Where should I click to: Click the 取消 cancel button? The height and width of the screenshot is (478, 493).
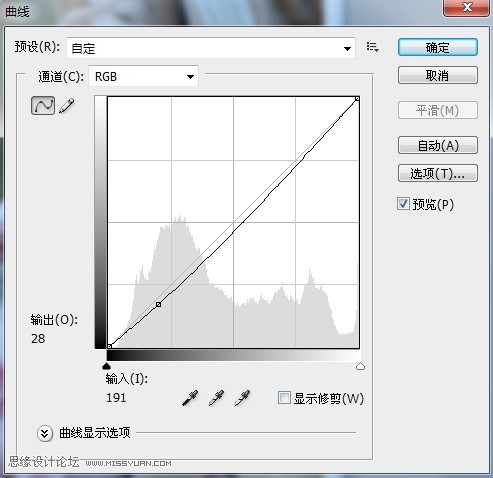coord(438,75)
